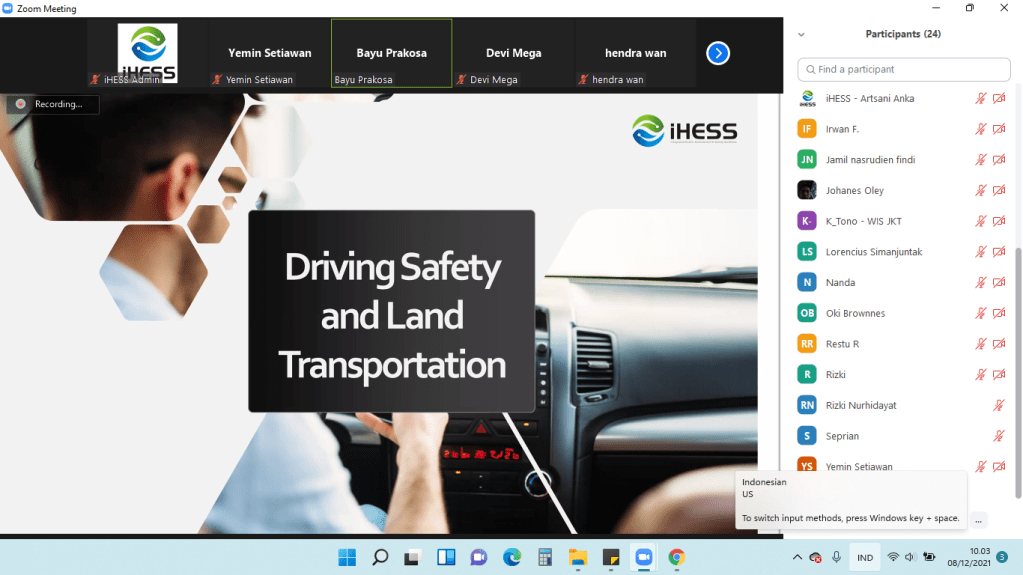
Task: Open Google Chrome from the taskbar
Action: (676, 557)
